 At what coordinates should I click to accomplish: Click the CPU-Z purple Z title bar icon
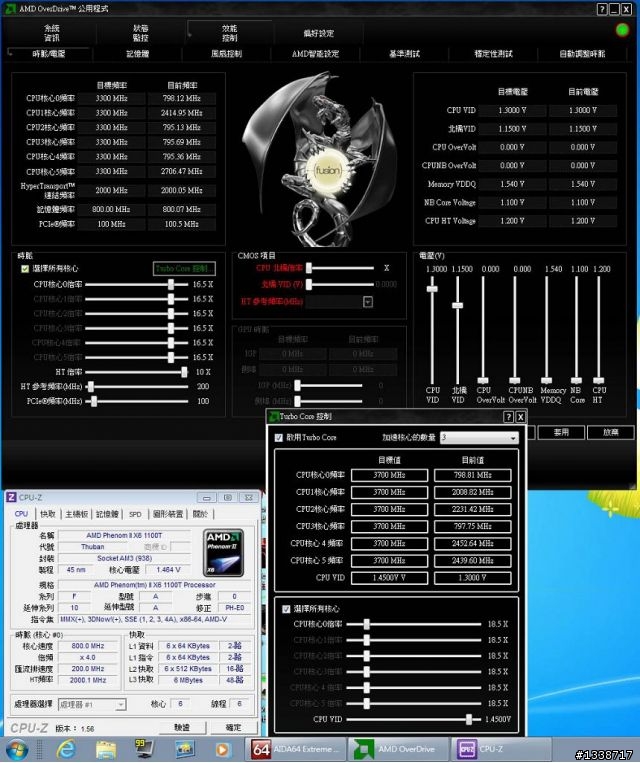(x=11, y=497)
